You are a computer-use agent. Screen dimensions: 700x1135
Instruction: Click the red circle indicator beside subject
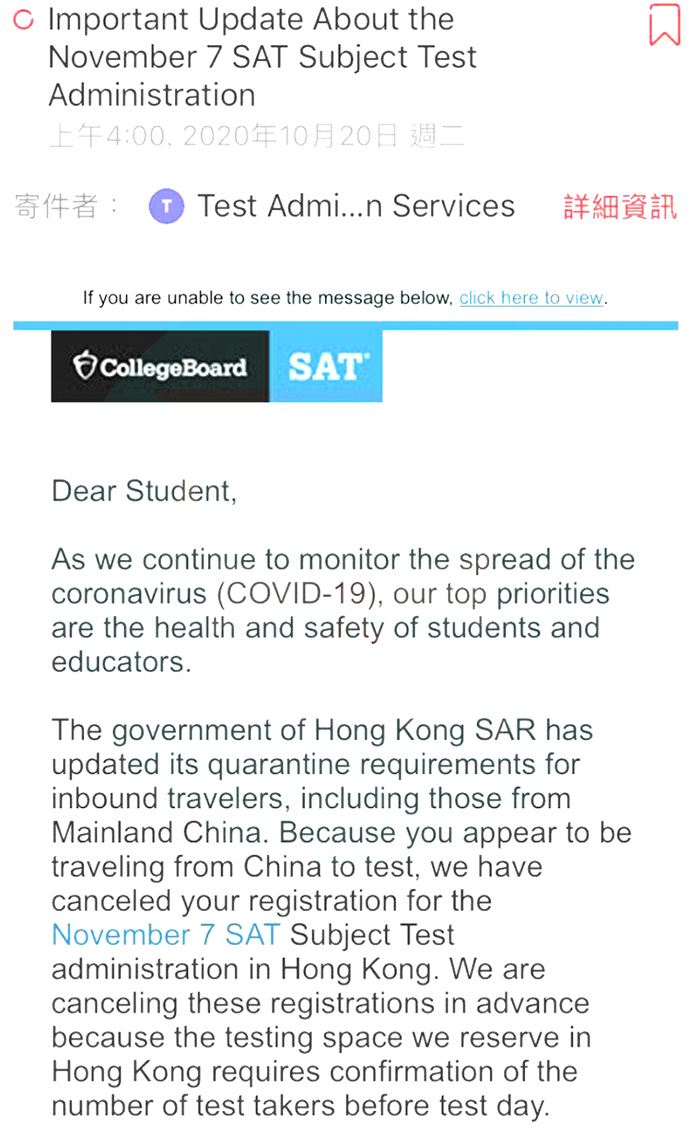click(x=24, y=20)
